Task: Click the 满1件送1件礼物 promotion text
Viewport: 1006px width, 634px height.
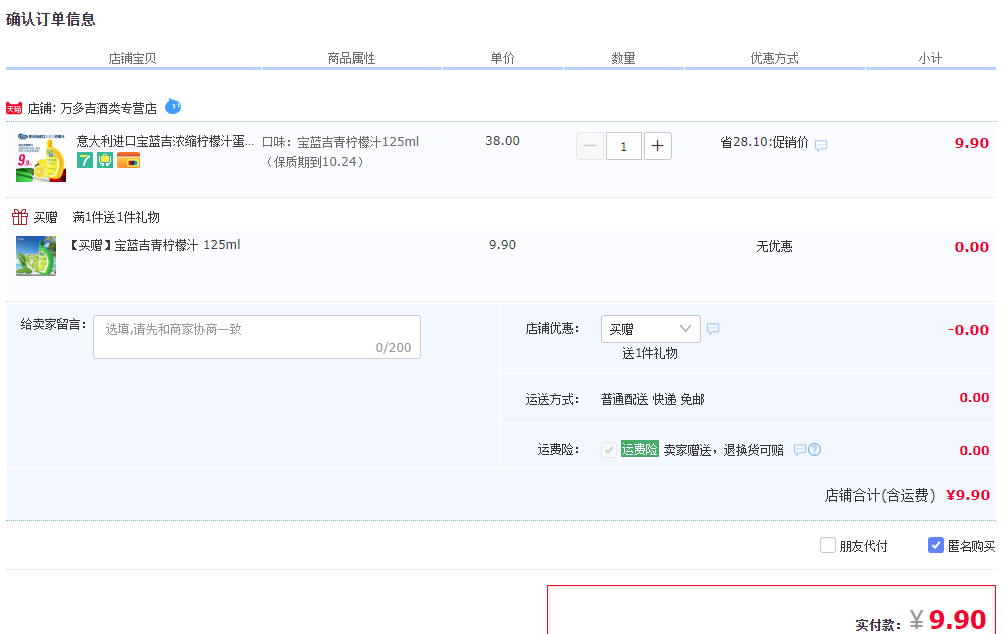Action: pos(116,218)
